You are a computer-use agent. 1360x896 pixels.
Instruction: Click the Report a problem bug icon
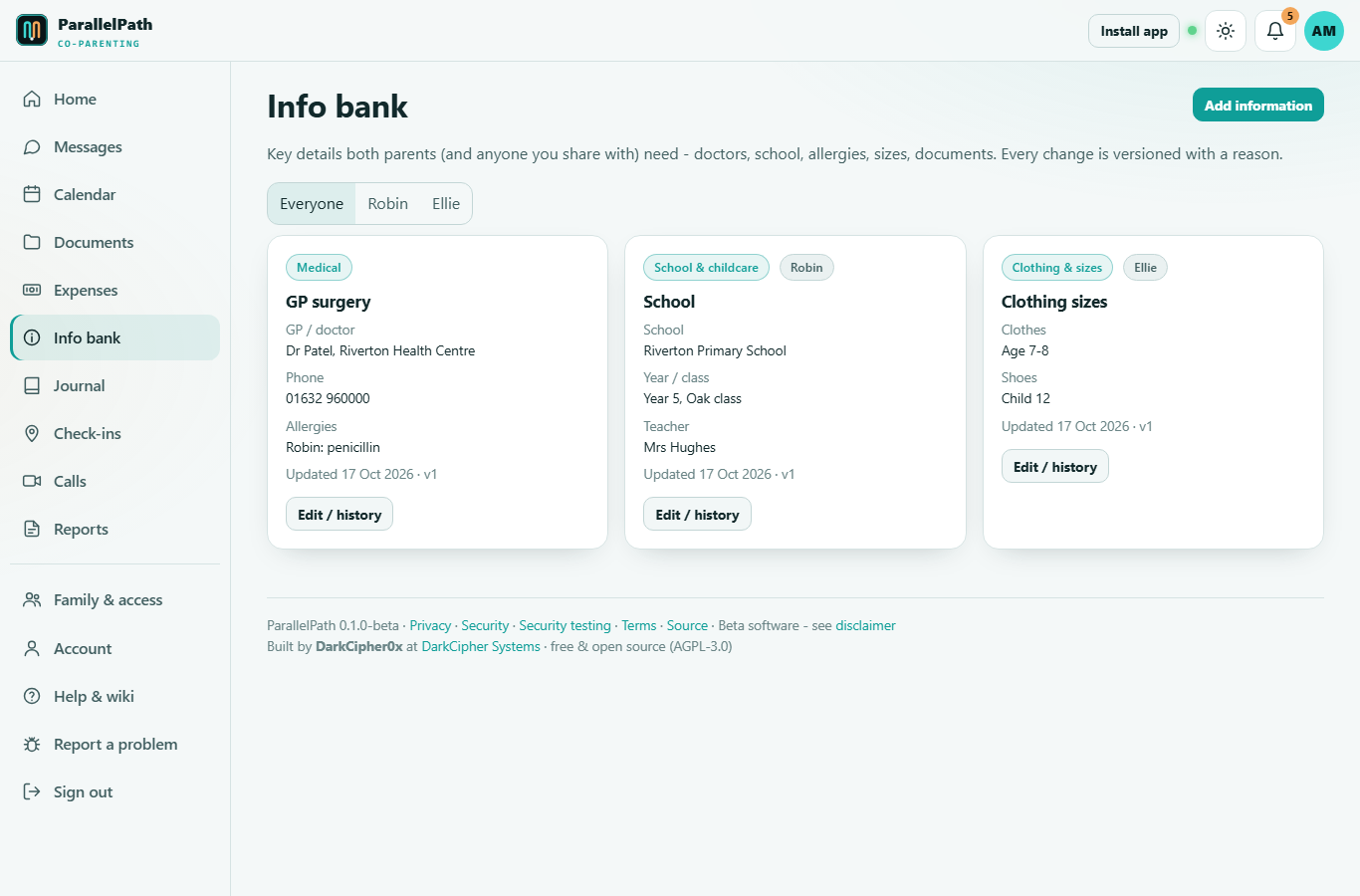[x=32, y=744]
